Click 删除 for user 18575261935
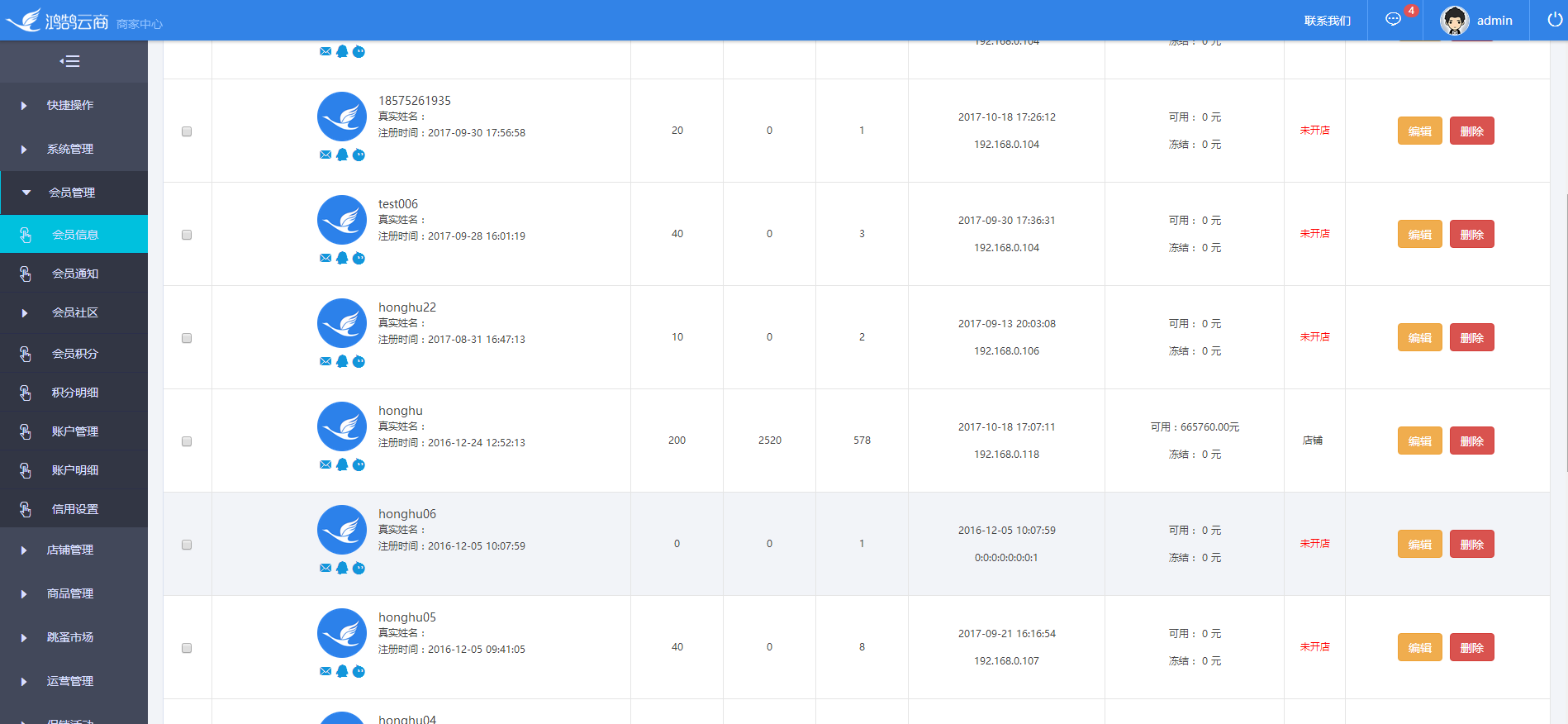This screenshot has width=1568, height=724. point(1472,131)
